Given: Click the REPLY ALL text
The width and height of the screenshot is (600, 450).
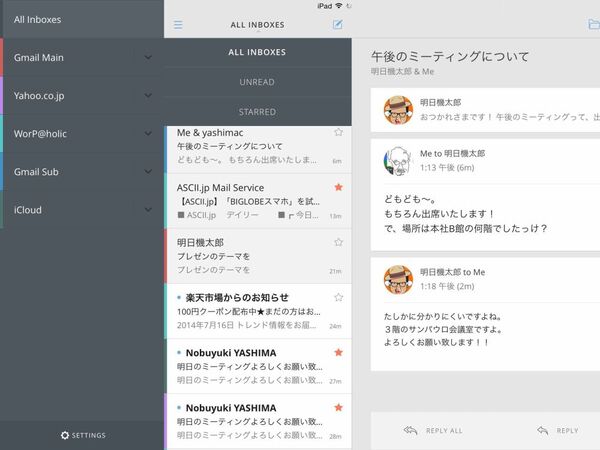Looking at the screenshot, I should [x=444, y=430].
